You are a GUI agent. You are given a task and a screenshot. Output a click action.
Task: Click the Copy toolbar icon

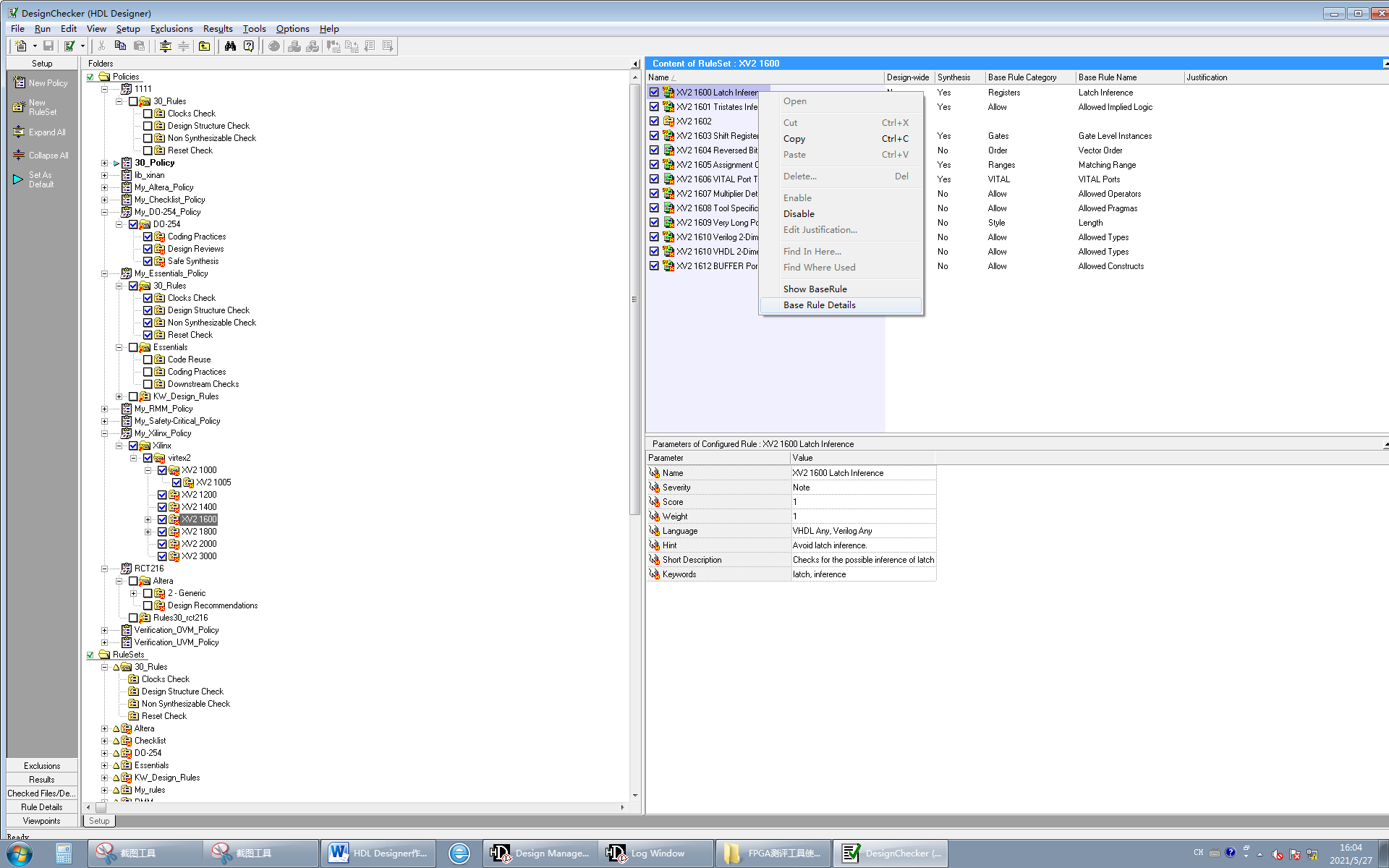coord(121,46)
